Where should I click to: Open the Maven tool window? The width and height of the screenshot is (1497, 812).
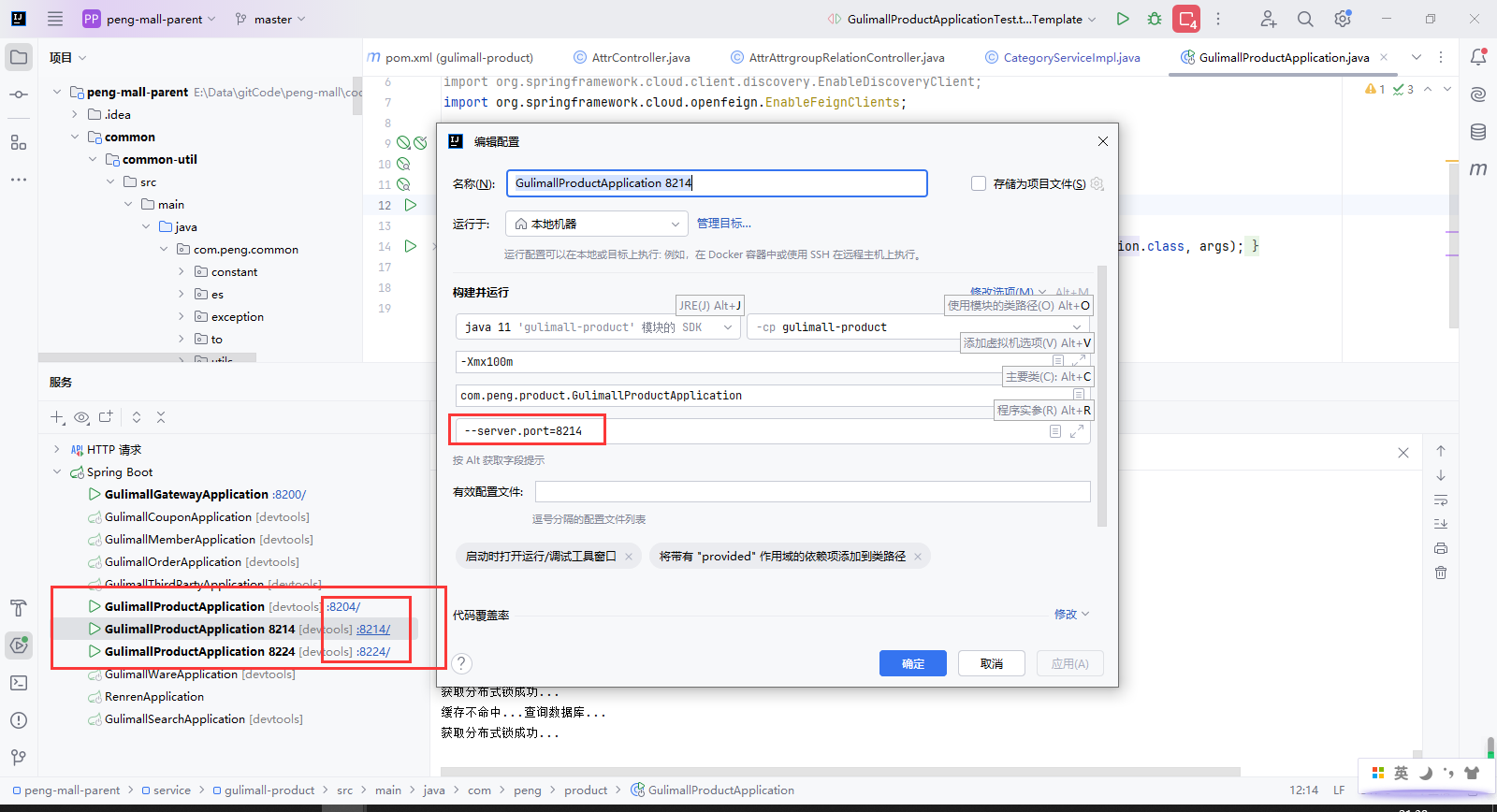pyautogui.click(x=1478, y=169)
